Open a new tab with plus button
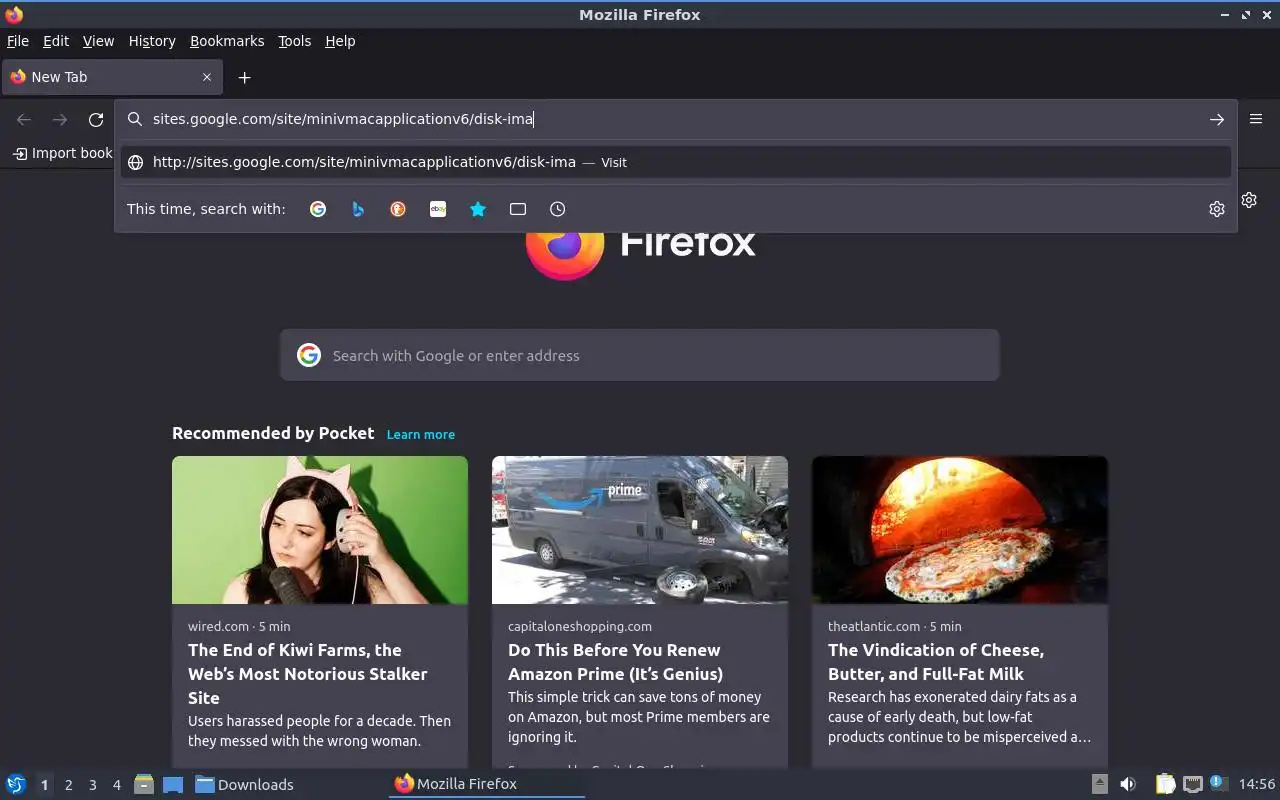1280x800 pixels. coord(244,77)
